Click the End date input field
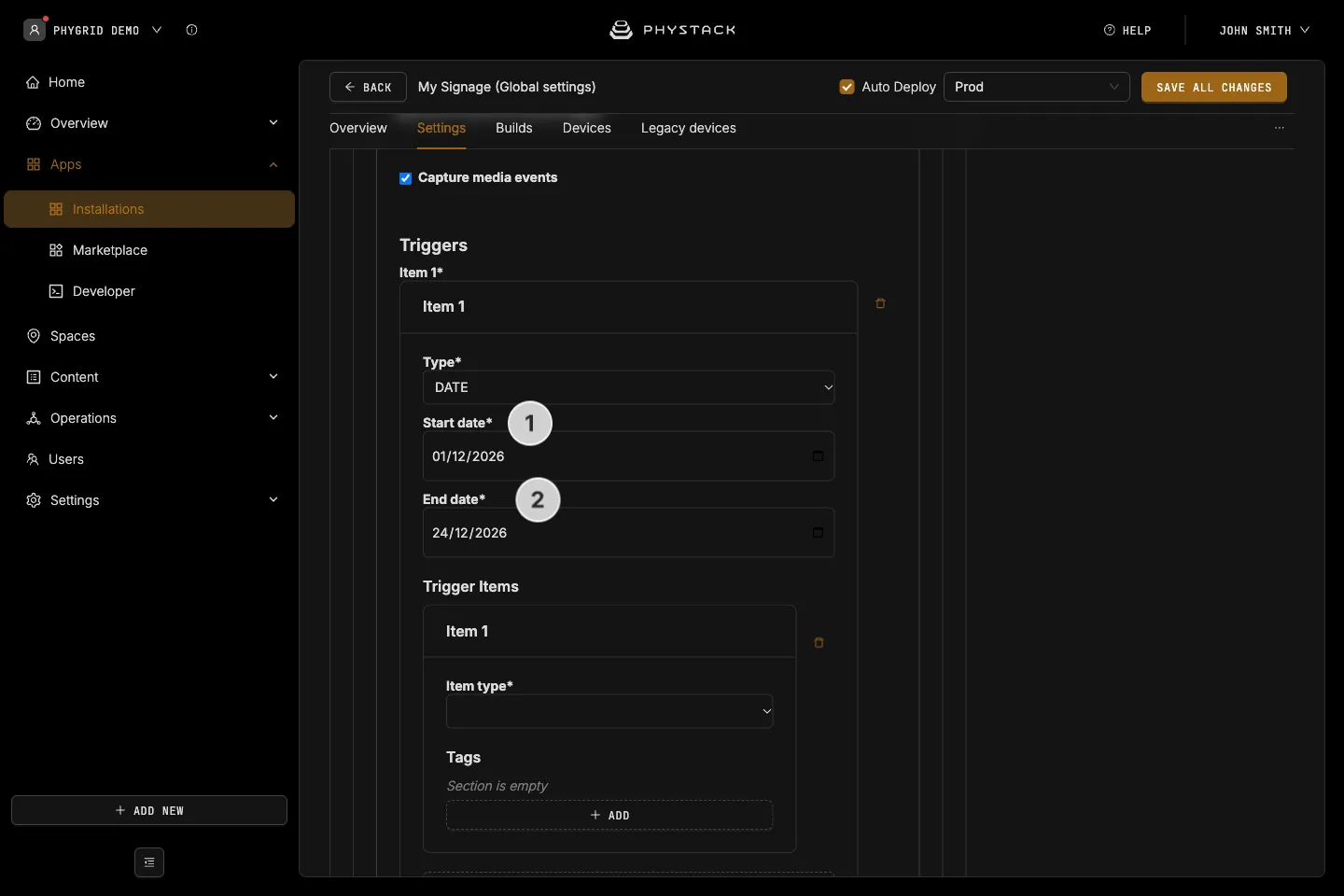Screen dimensions: 1344x896 tap(629, 533)
